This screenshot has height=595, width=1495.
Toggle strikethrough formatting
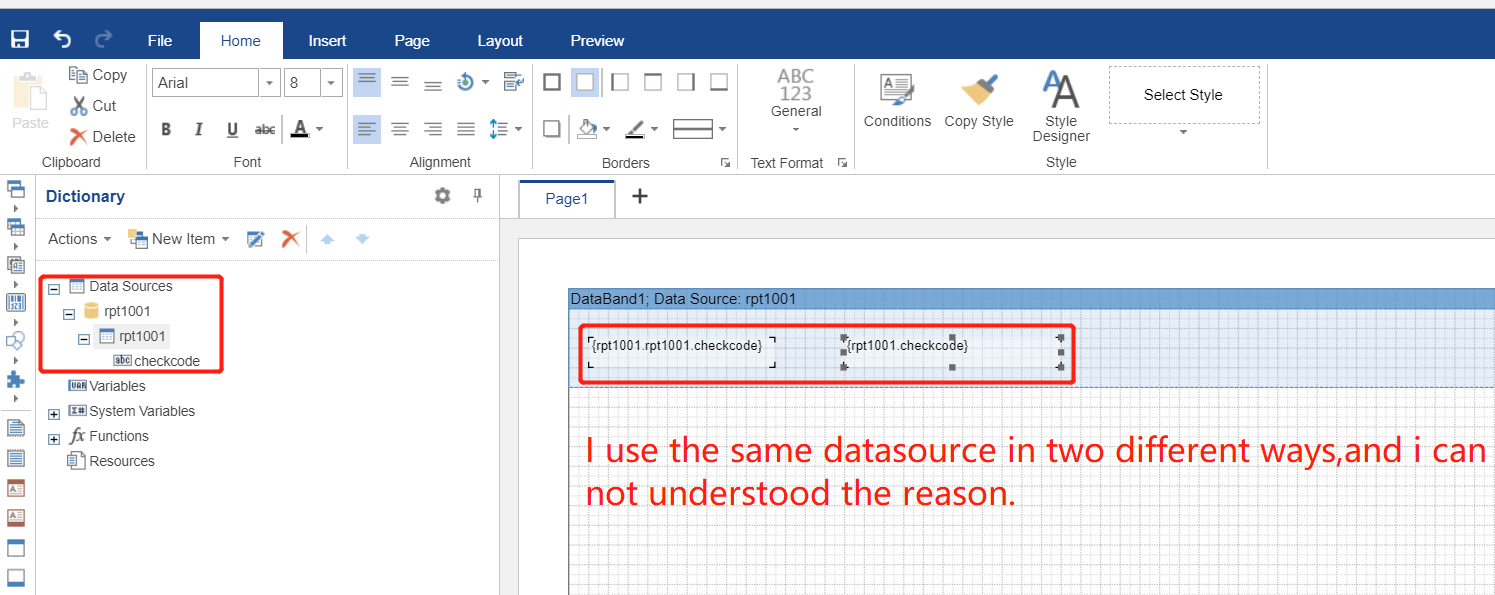coord(265,129)
